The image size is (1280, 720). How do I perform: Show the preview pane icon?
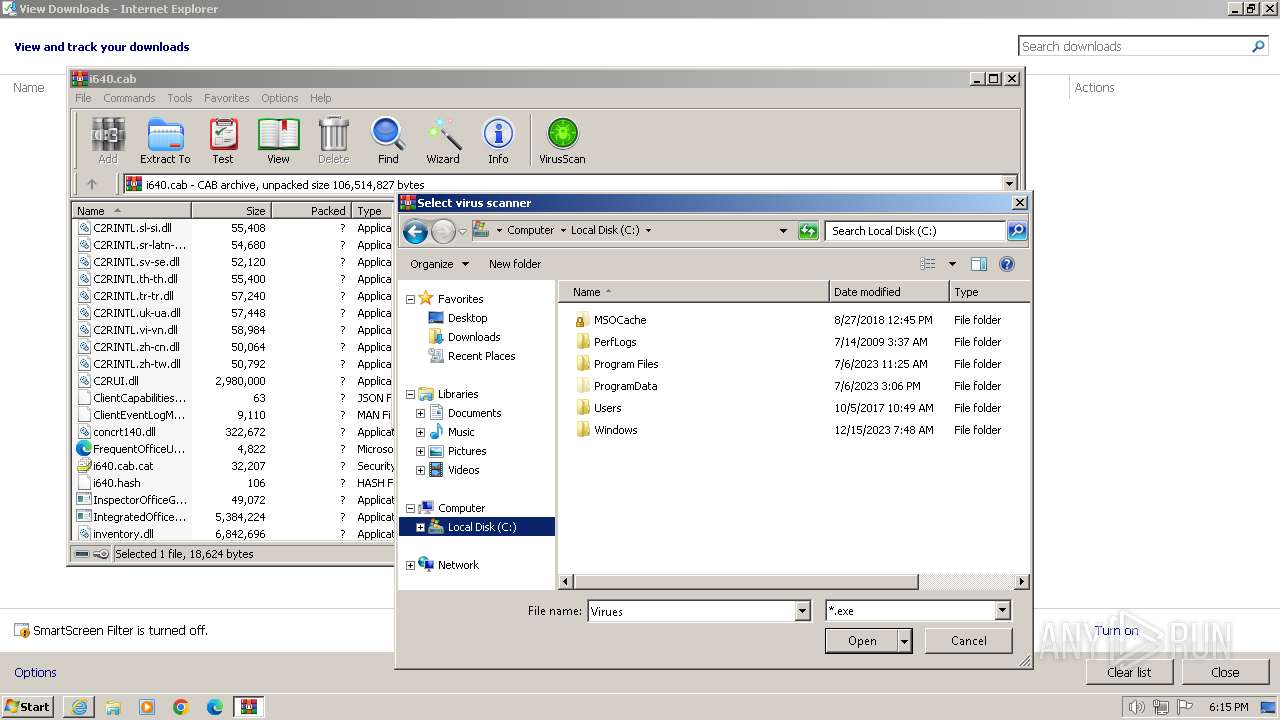(979, 264)
